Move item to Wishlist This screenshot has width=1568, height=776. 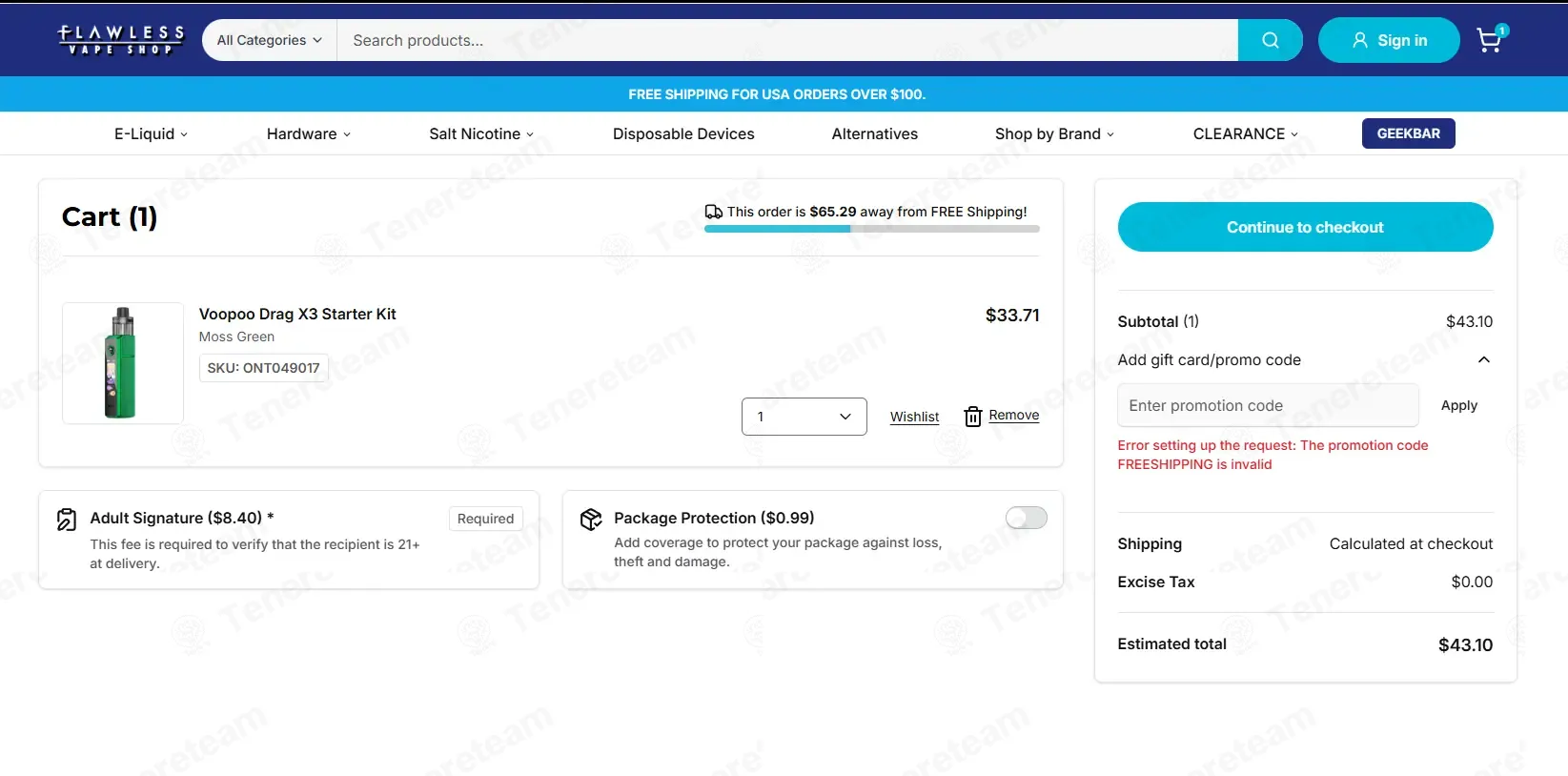coord(914,417)
